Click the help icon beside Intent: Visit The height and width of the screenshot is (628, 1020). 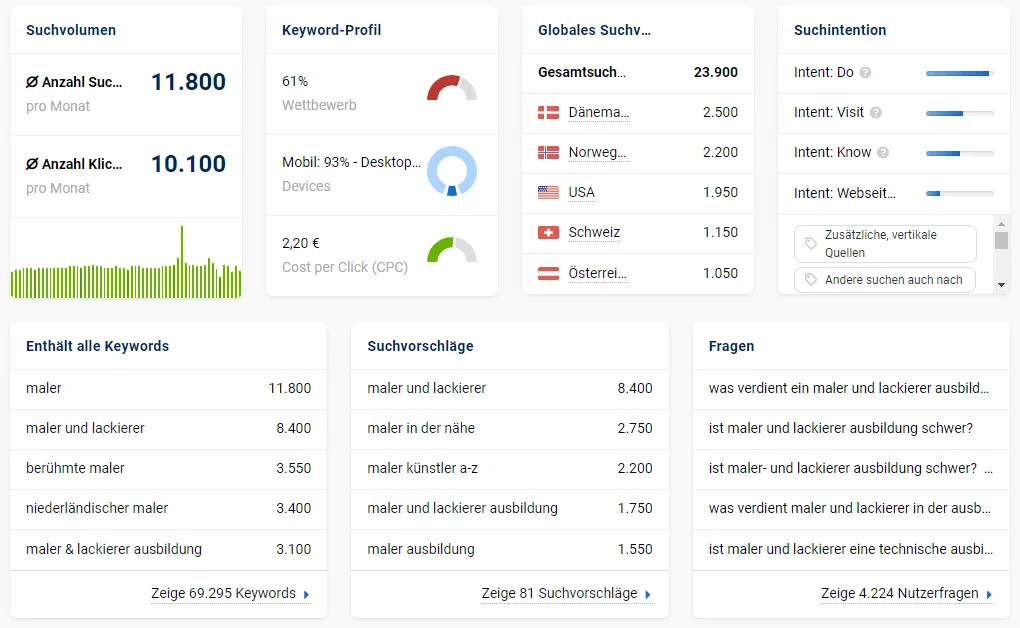coord(876,113)
